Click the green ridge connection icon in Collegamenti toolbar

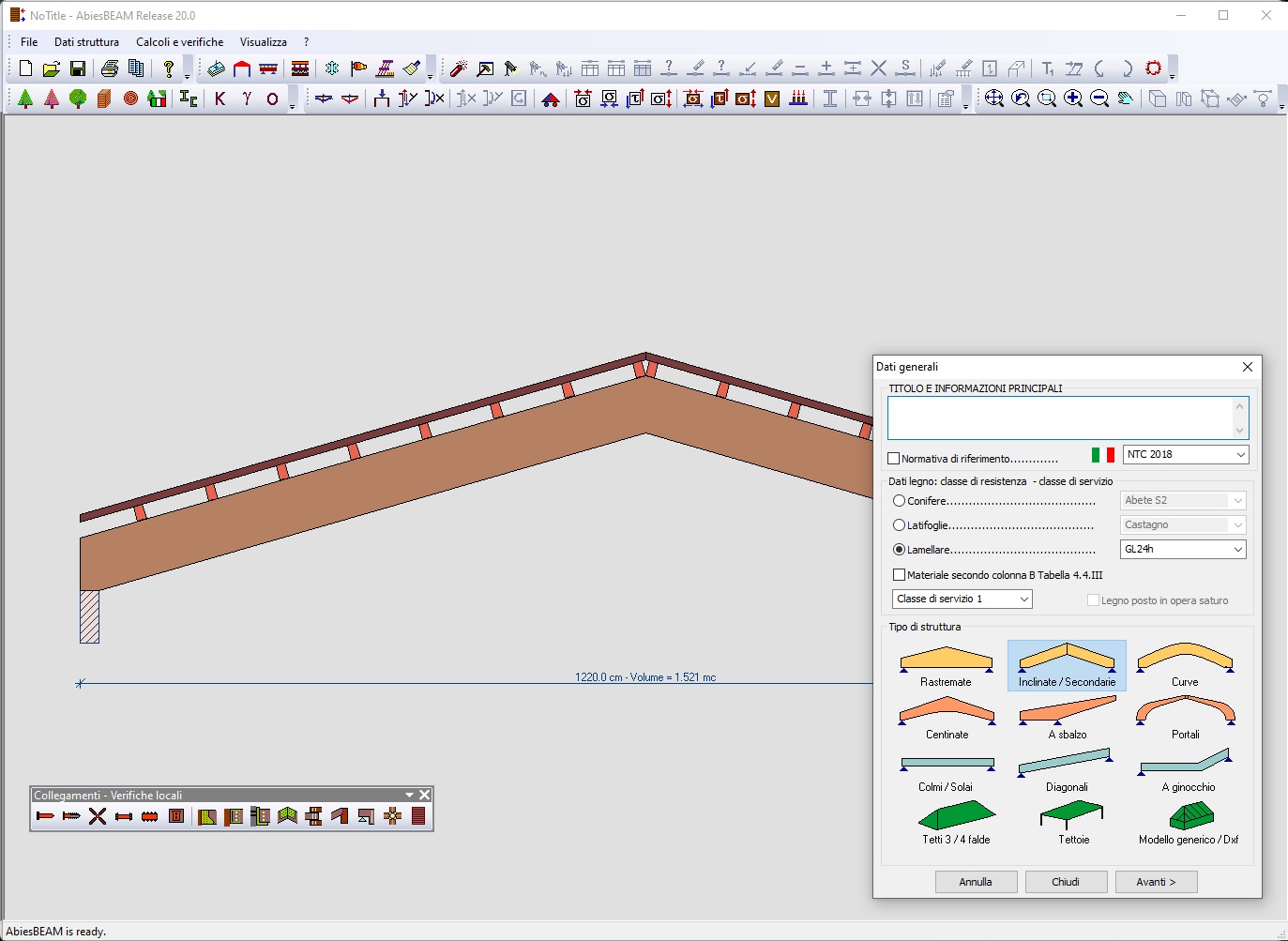click(287, 816)
